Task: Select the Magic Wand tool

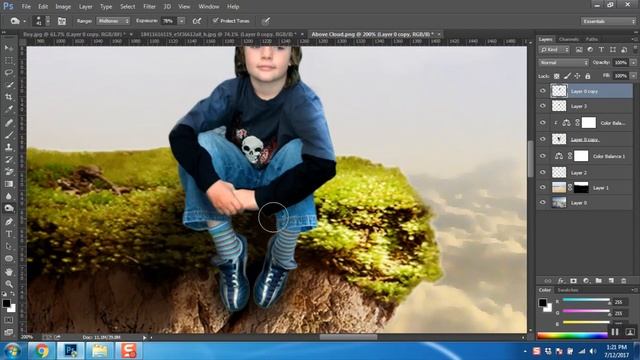Action: pyautogui.click(x=9, y=85)
